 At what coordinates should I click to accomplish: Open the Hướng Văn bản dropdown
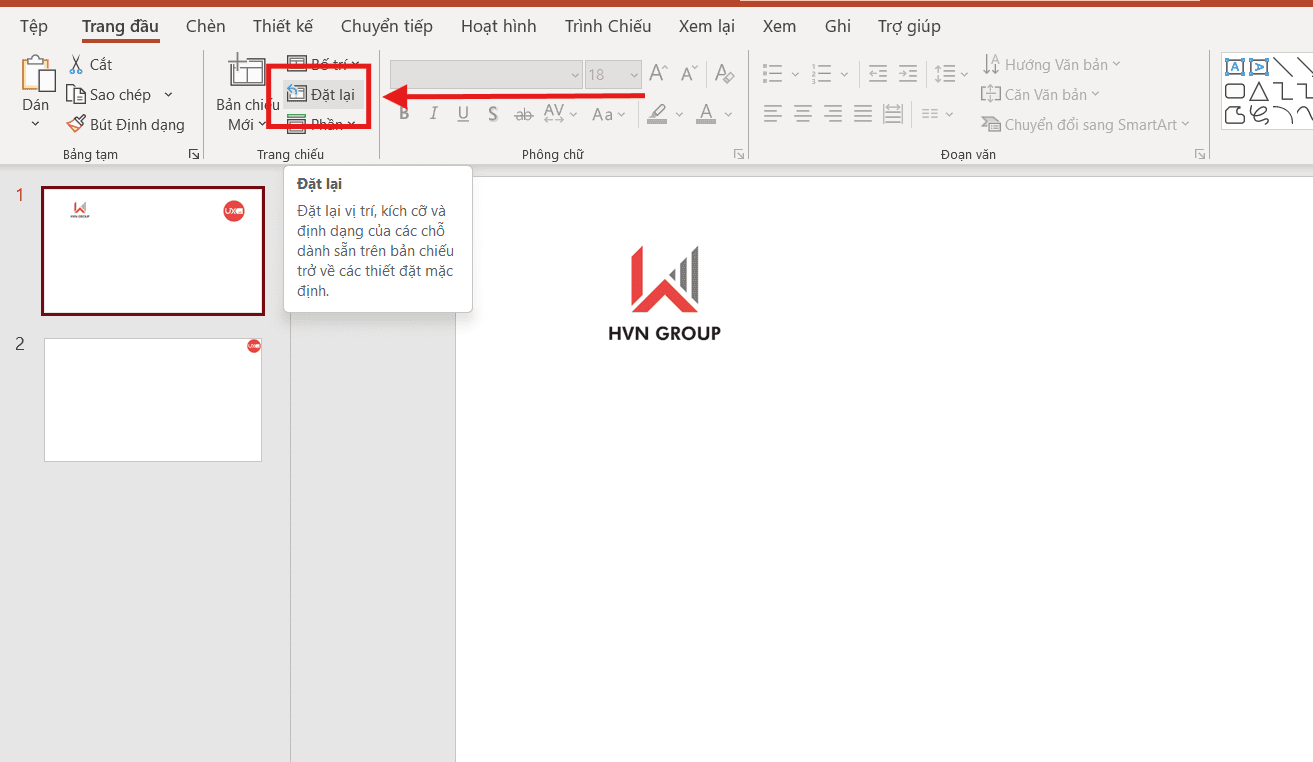tap(1051, 63)
